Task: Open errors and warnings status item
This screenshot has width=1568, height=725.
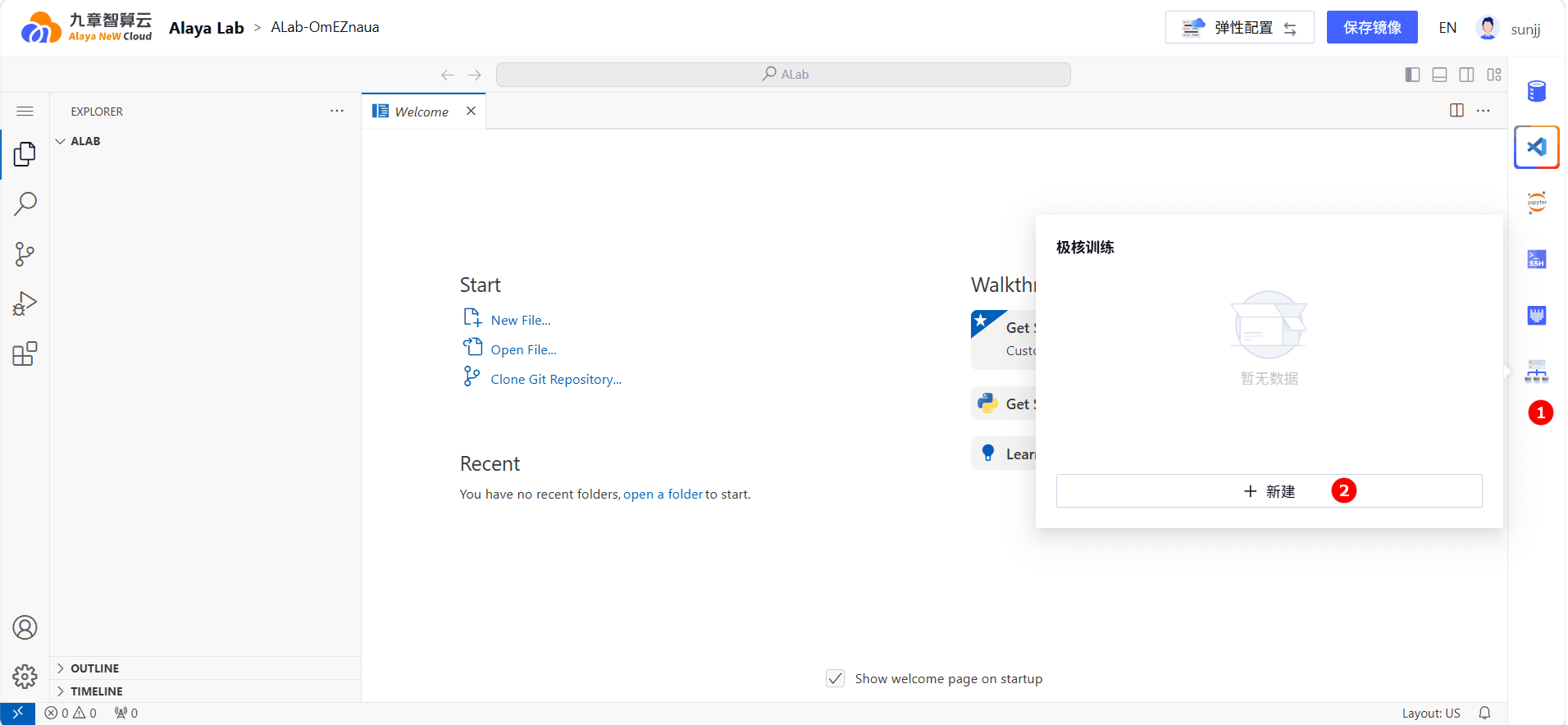Action: point(71,714)
